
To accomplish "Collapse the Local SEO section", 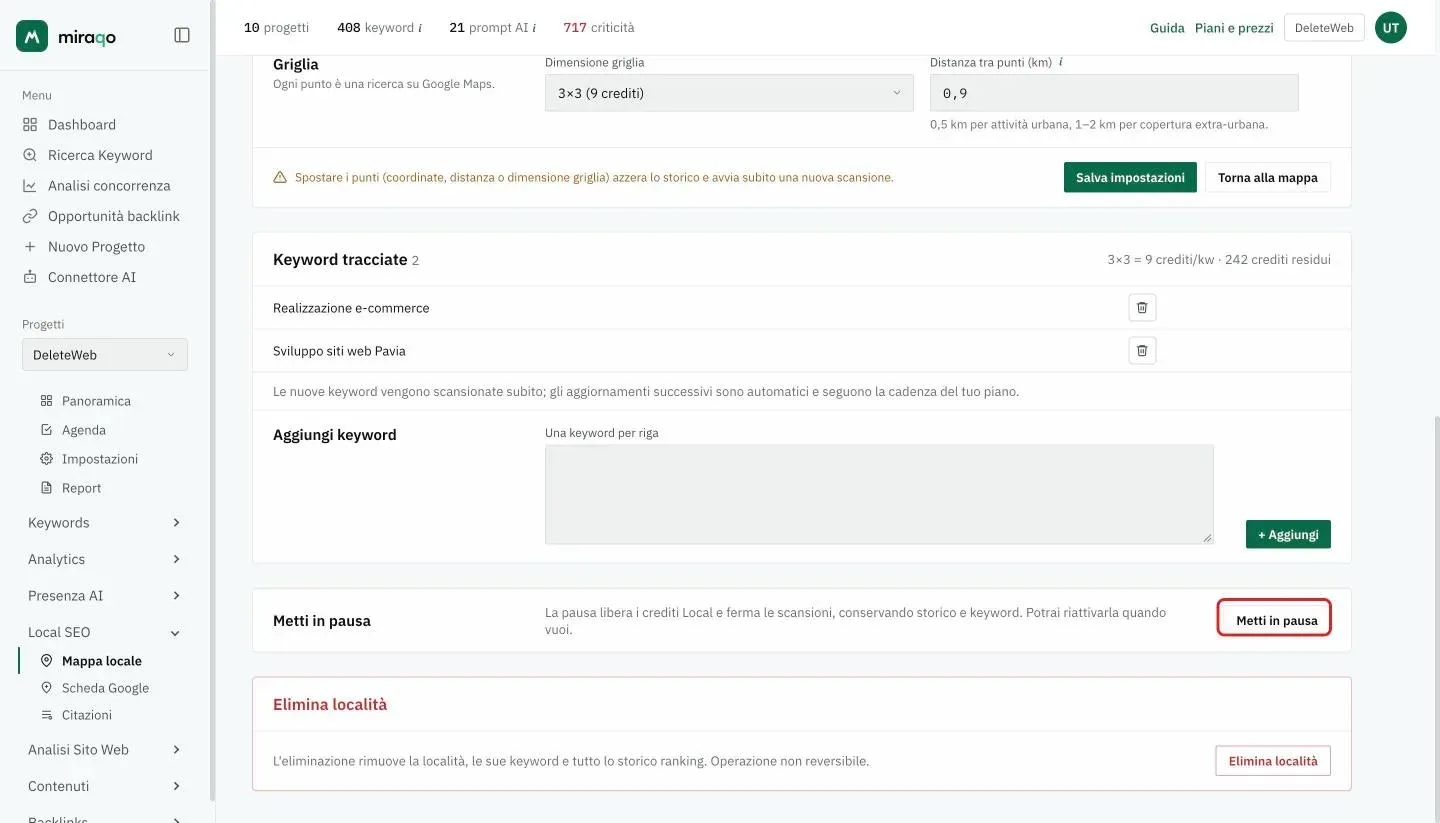I will 105,632.
